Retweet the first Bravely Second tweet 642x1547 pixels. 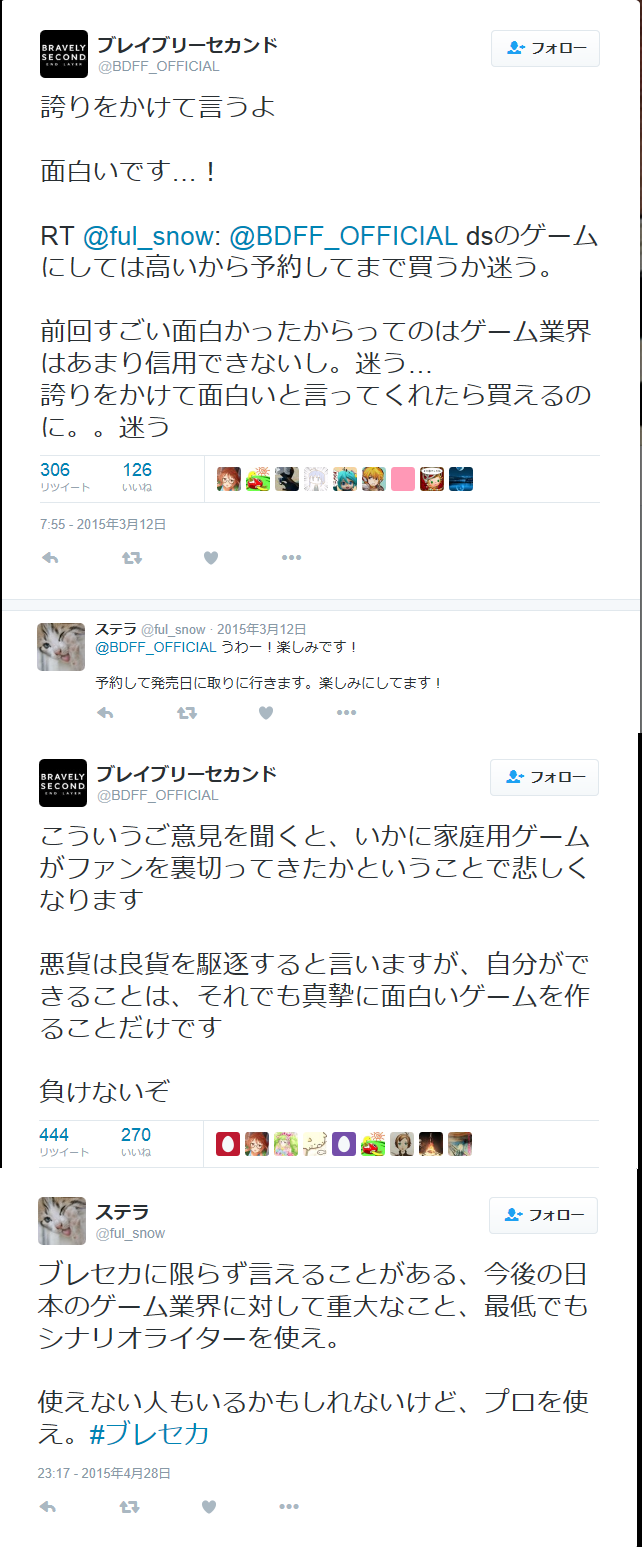pos(131,558)
